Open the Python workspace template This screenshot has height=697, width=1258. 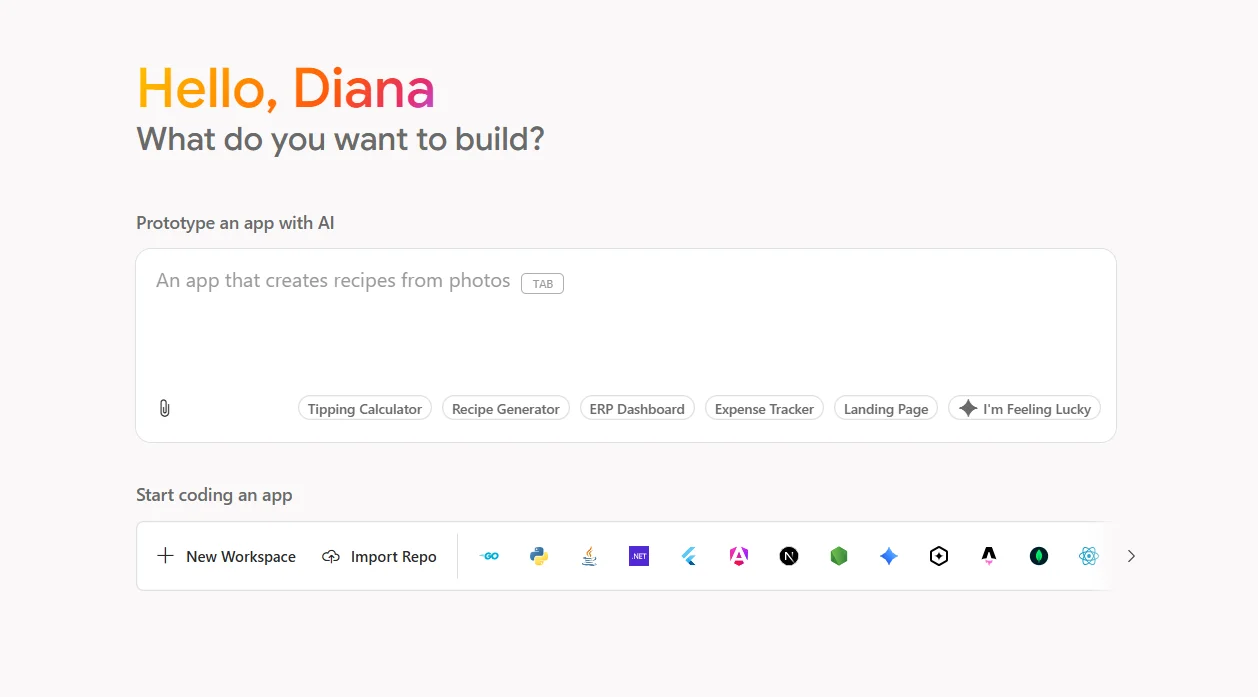[x=538, y=556]
